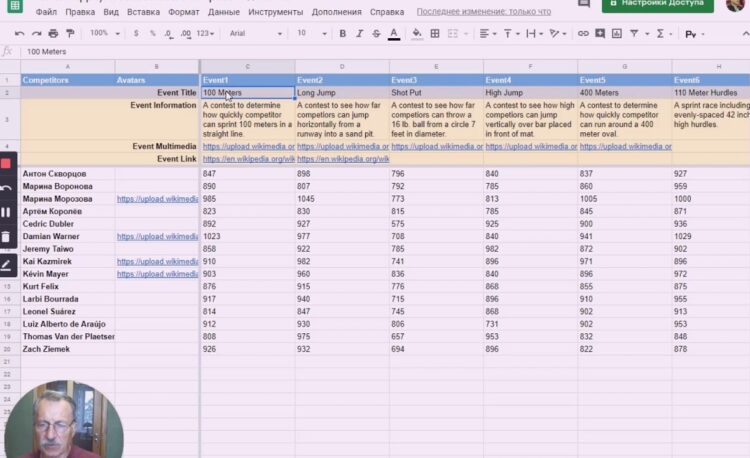Open the Формат menu
The height and width of the screenshot is (458, 750).
click(183, 12)
